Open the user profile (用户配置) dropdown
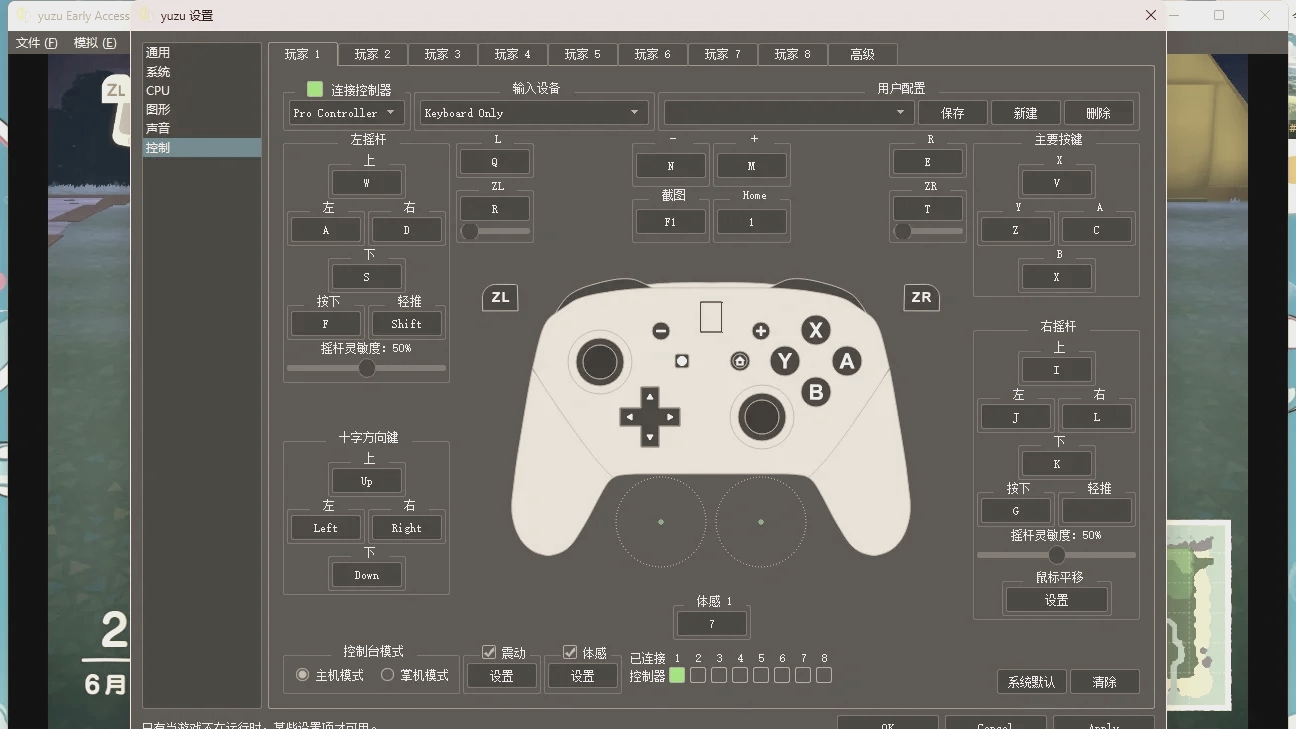 788,113
